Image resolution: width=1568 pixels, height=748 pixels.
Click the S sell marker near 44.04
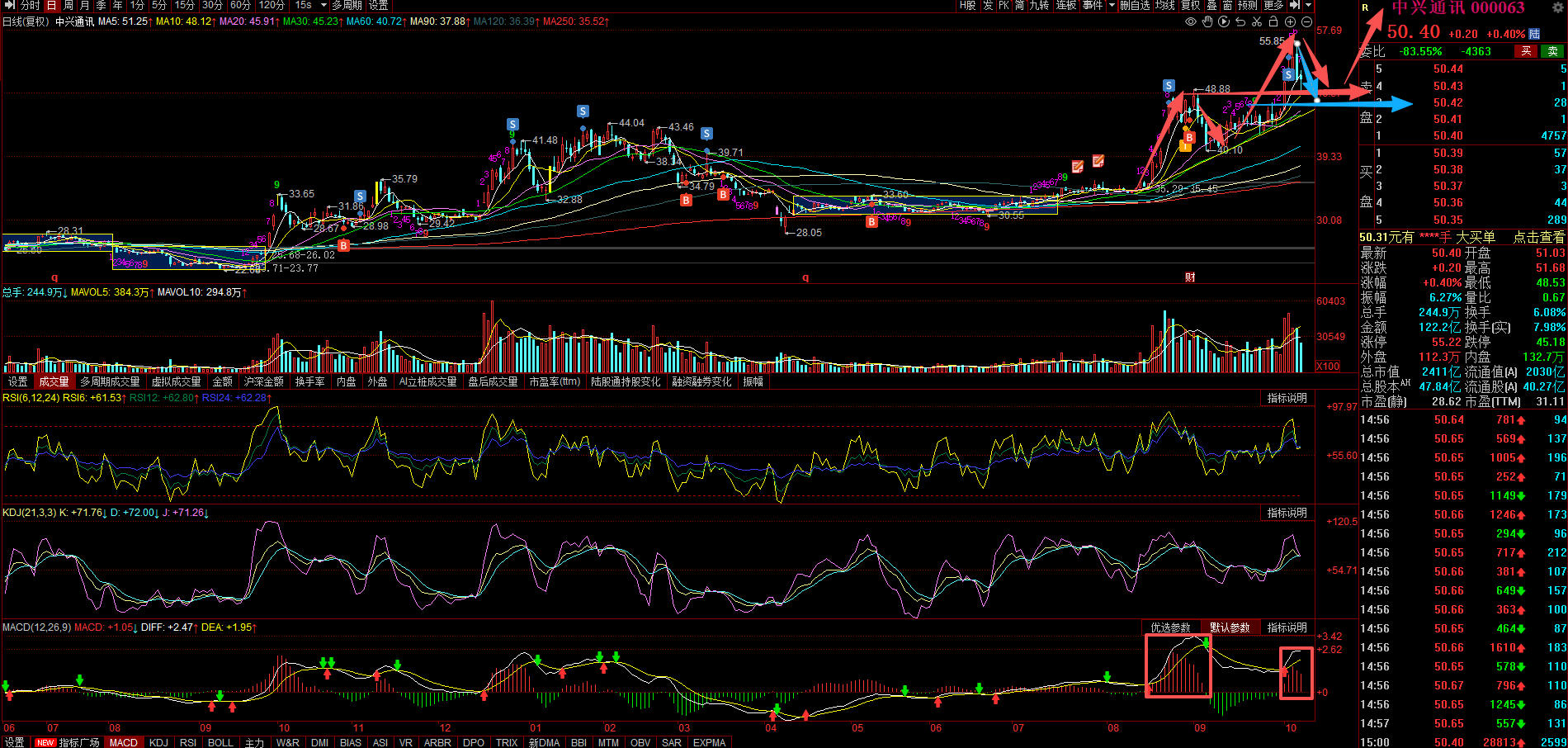[x=583, y=111]
